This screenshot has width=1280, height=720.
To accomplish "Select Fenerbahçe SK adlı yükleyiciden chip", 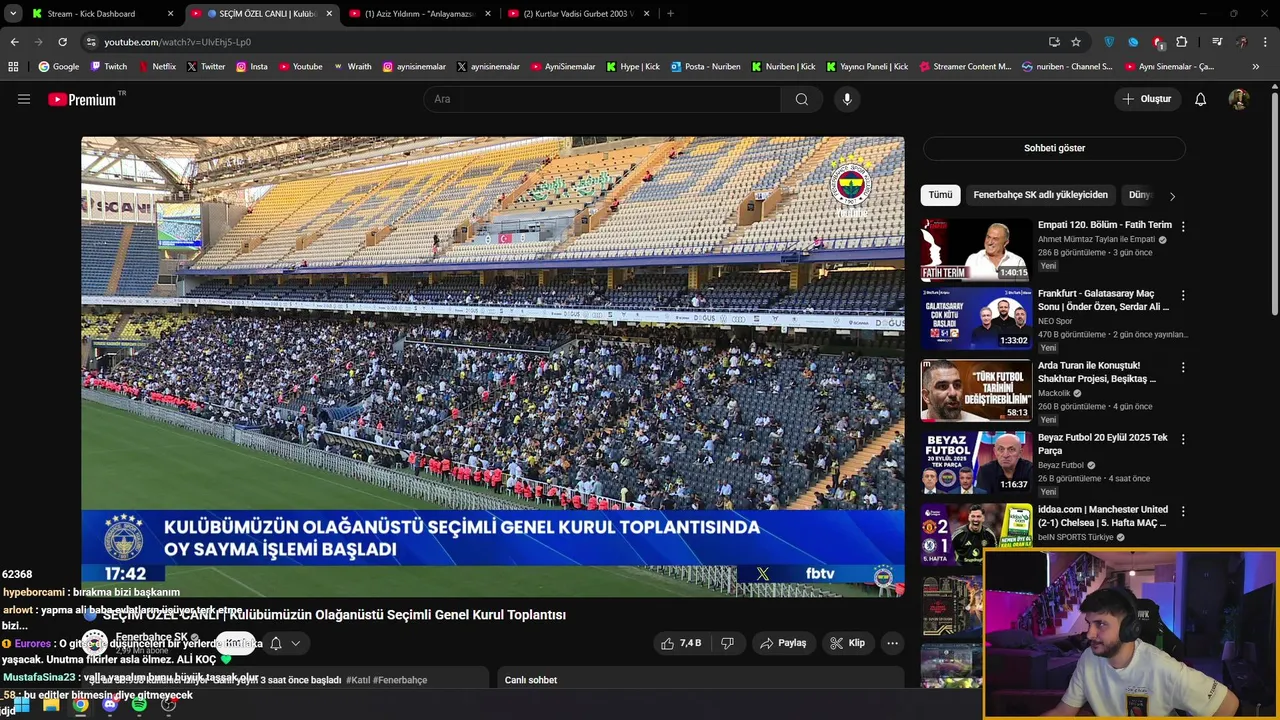I will 1040,195.
